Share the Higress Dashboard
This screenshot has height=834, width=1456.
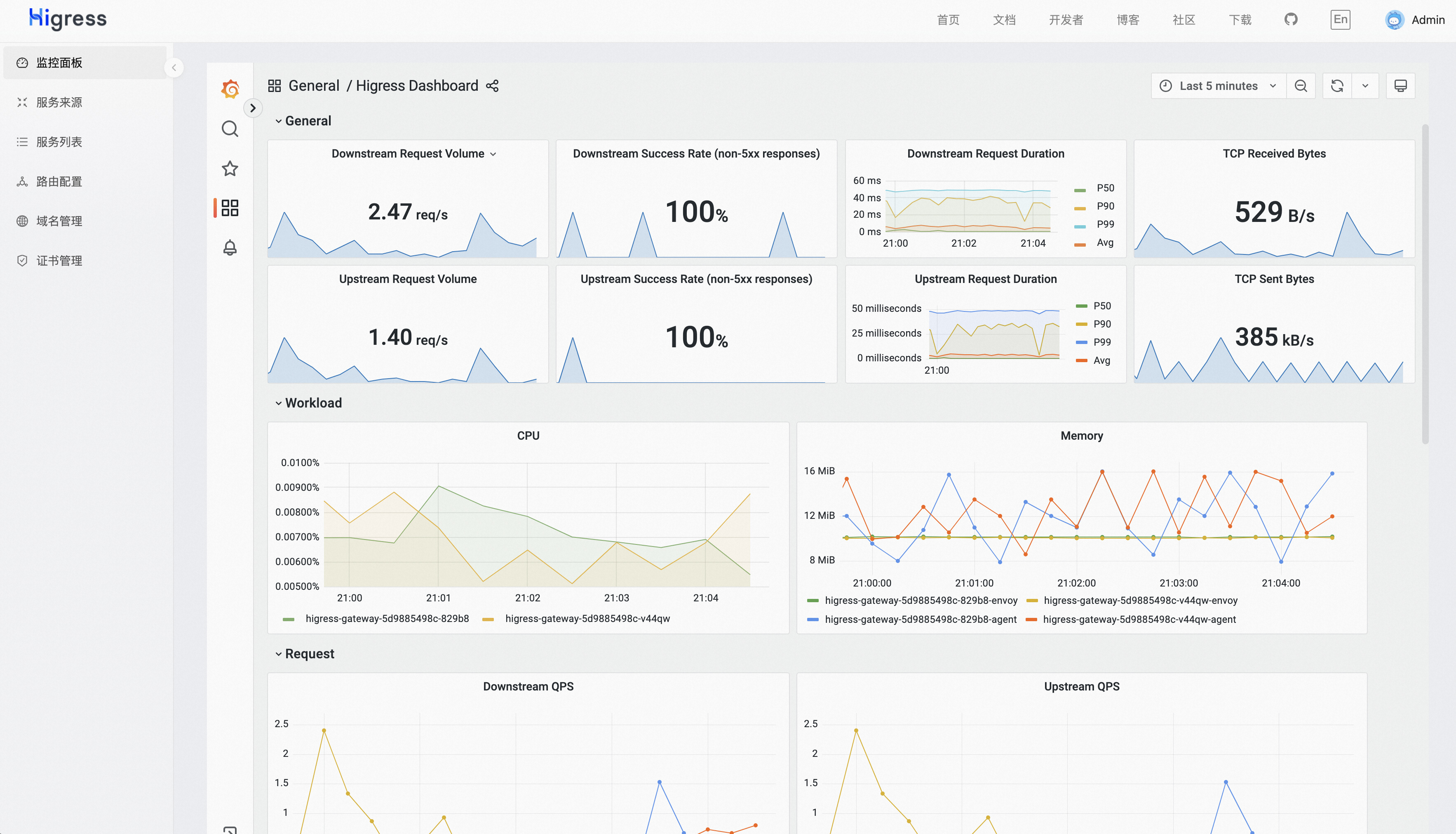coord(492,86)
